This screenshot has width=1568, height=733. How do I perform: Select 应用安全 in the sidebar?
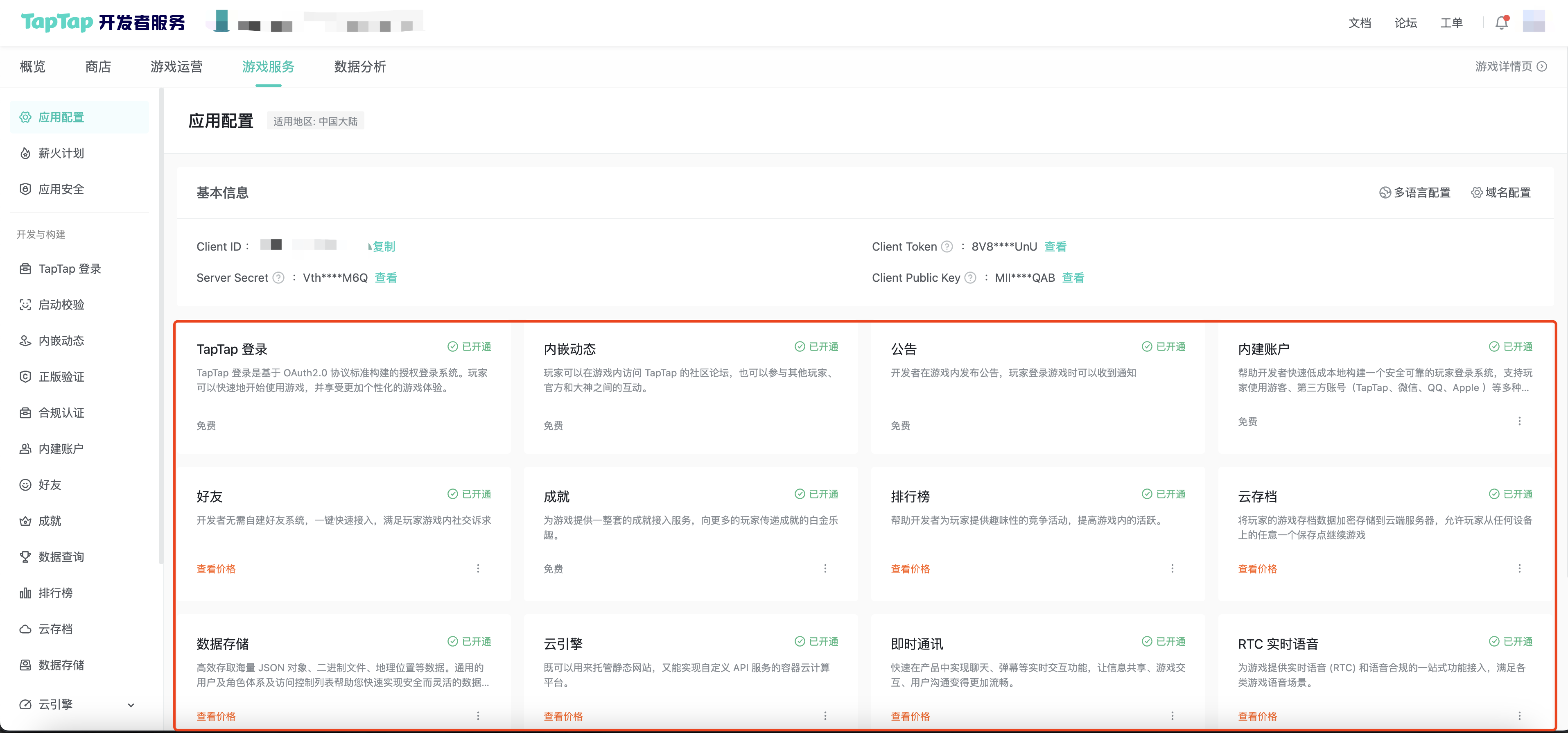pyautogui.click(x=61, y=189)
